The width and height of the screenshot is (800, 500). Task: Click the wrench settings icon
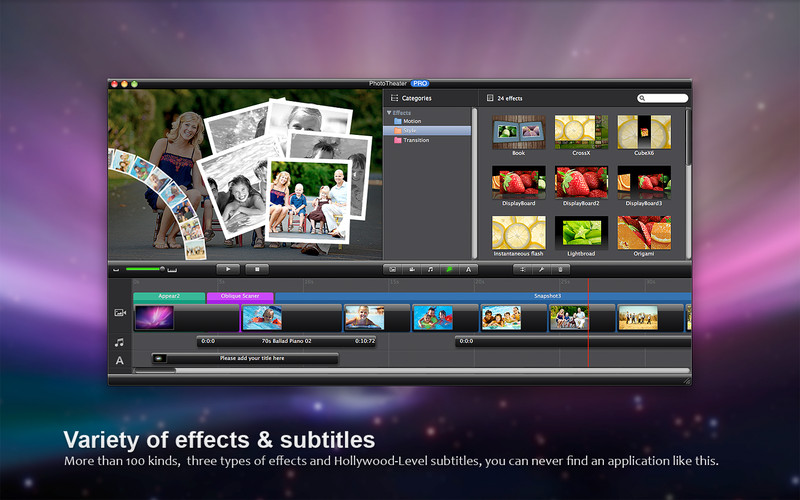tap(541, 269)
